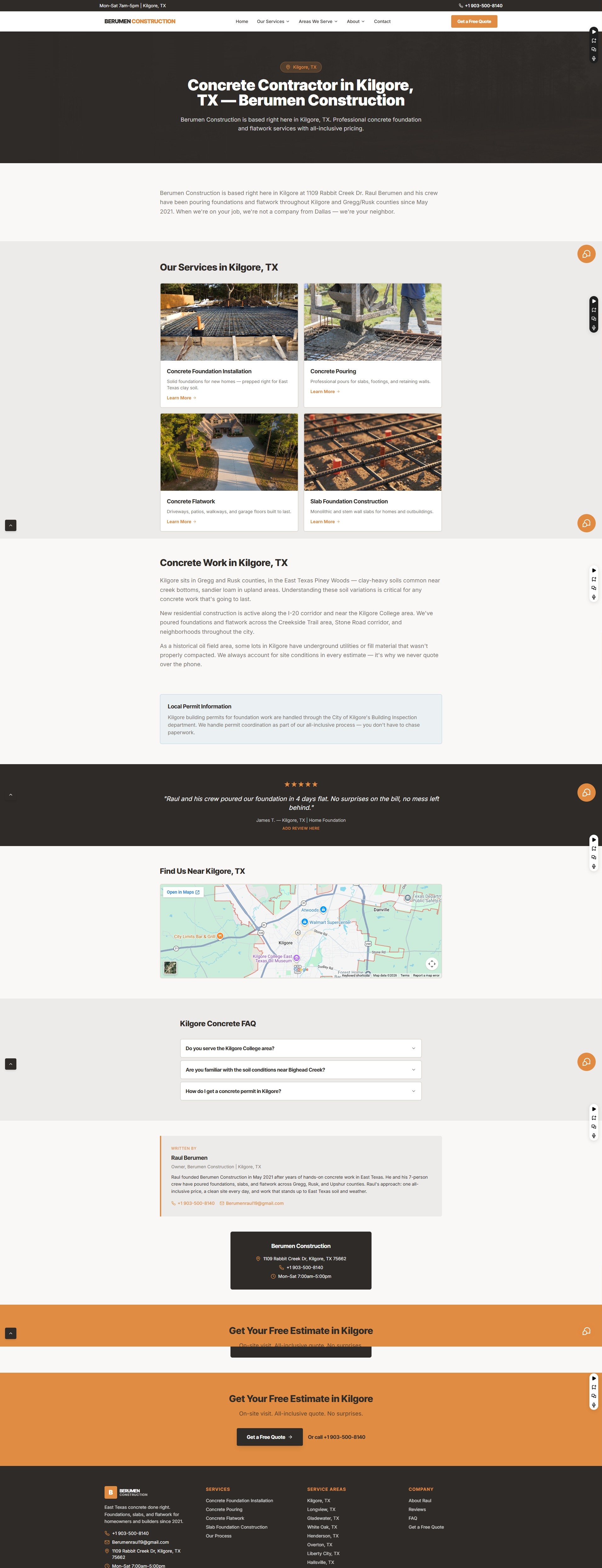Click the add-bookmark icon in the toolbar overlapping the header
This screenshot has height=1568, width=602.
593,41
